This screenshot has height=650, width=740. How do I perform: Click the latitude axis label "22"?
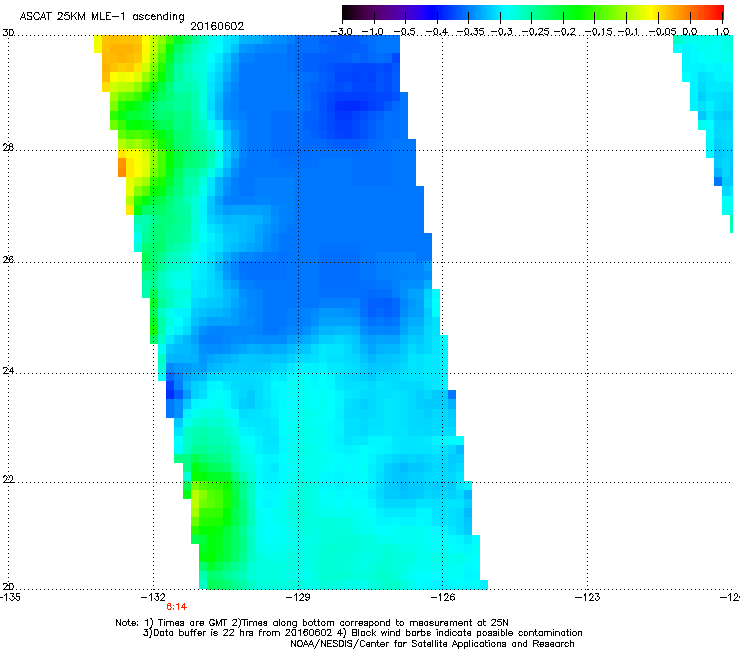tap(8, 480)
